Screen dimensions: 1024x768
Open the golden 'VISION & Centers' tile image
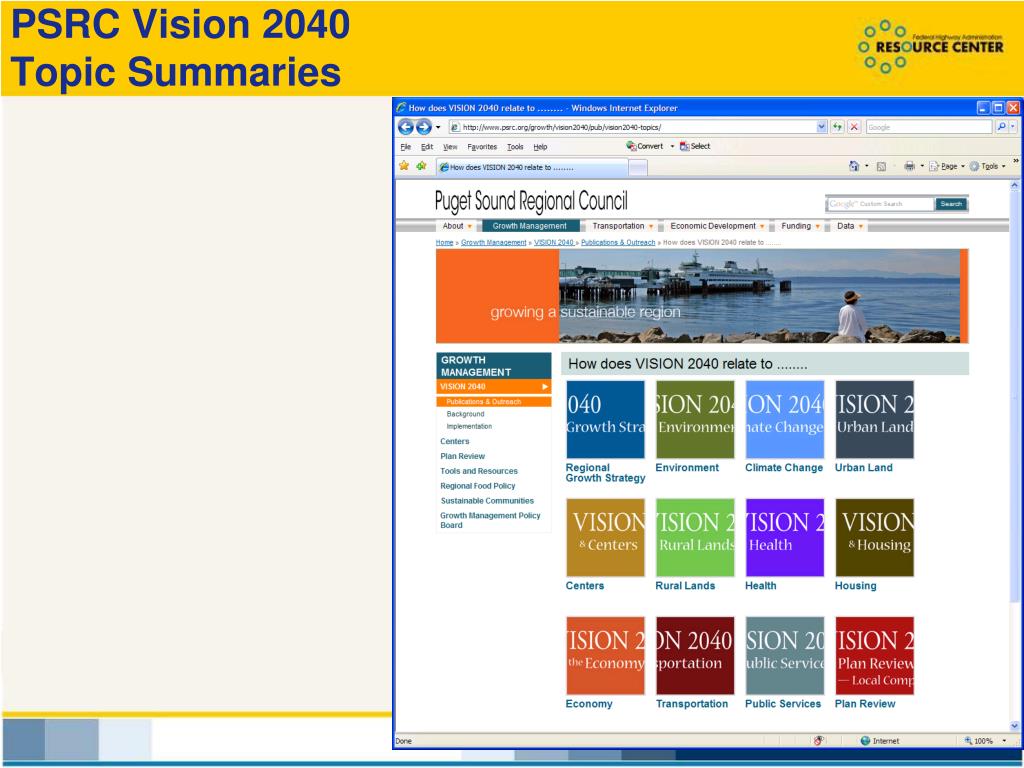coord(605,537)
